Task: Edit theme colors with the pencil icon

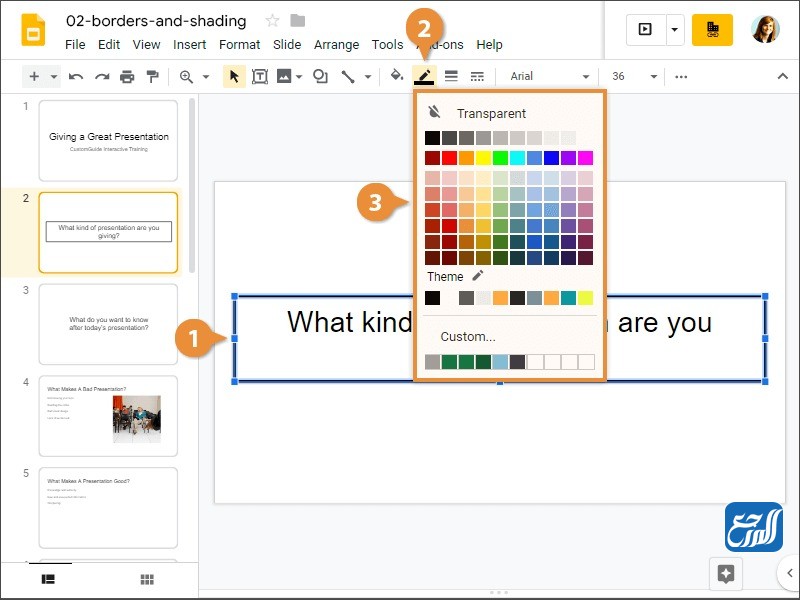Action: 478,276
